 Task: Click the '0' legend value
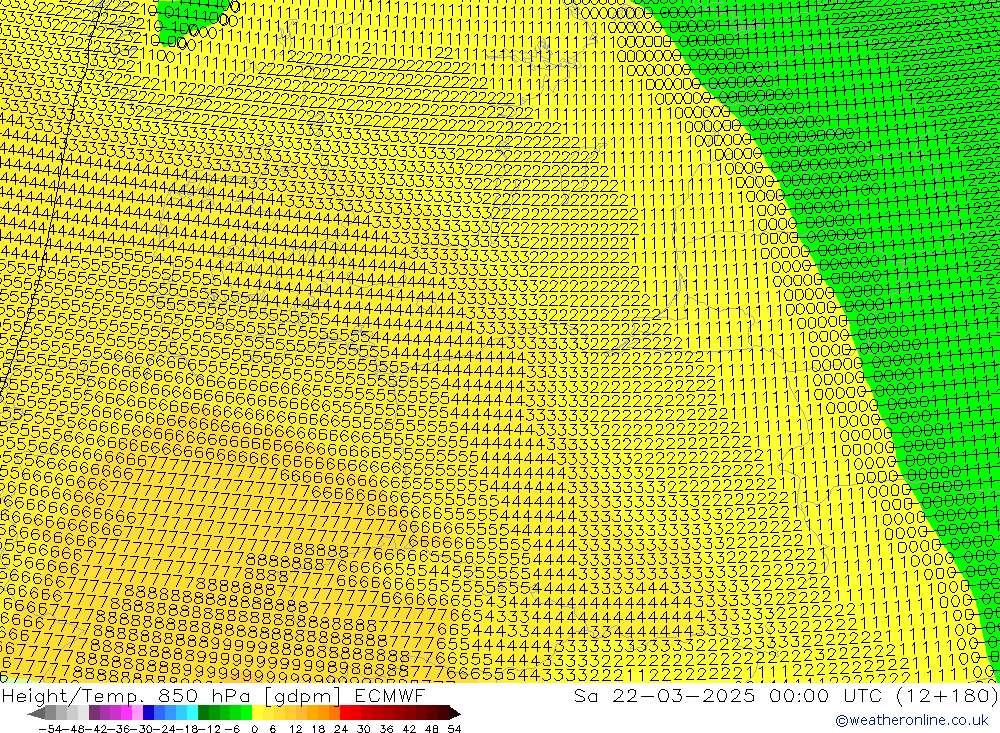click(254, 729)
